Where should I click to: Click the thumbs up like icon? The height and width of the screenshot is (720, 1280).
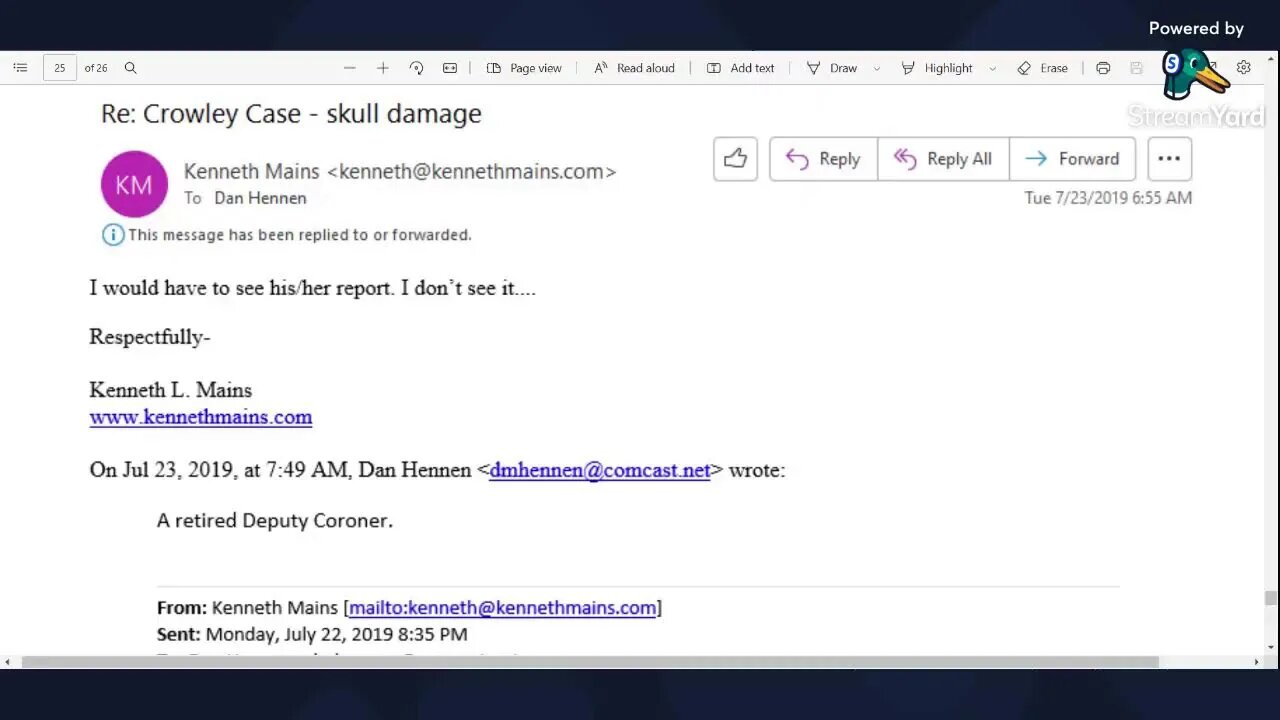[735, 159]
